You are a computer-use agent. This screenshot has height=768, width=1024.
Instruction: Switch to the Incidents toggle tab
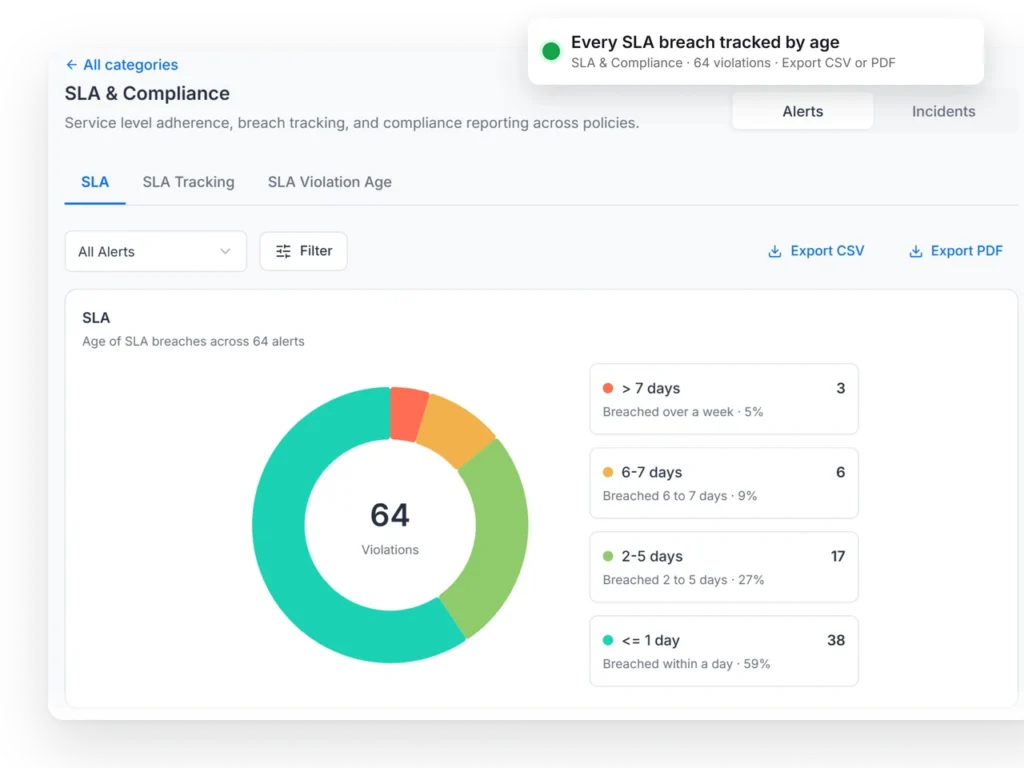coord(943,111)
